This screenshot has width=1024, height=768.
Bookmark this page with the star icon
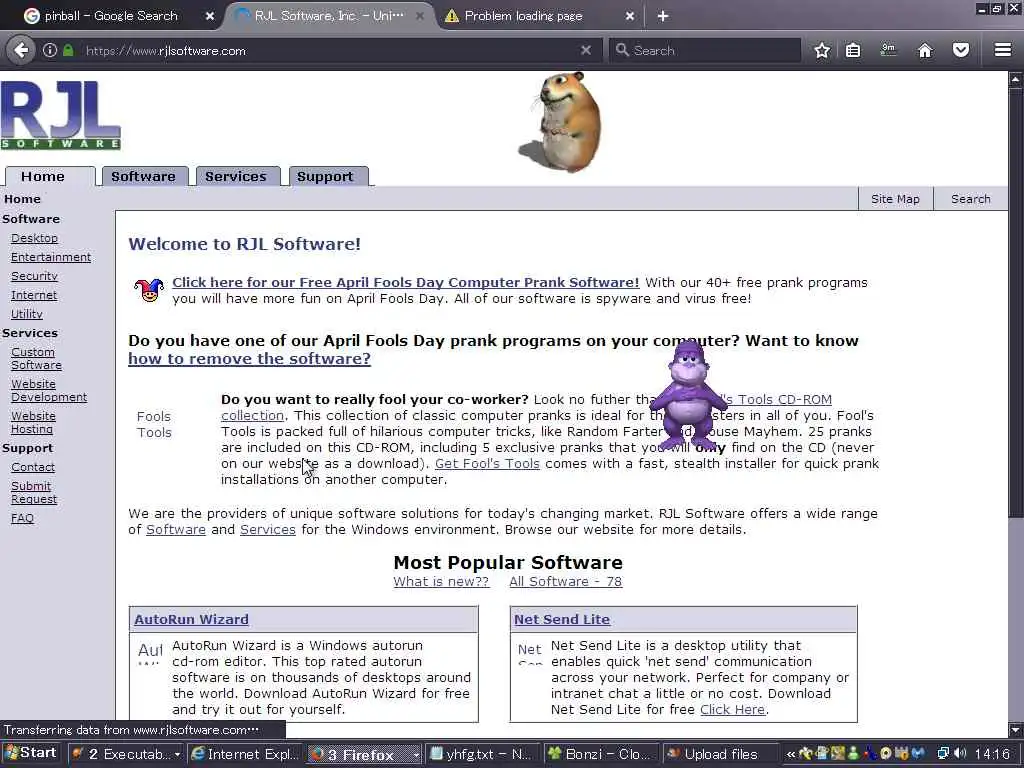(x=822, y=50)
